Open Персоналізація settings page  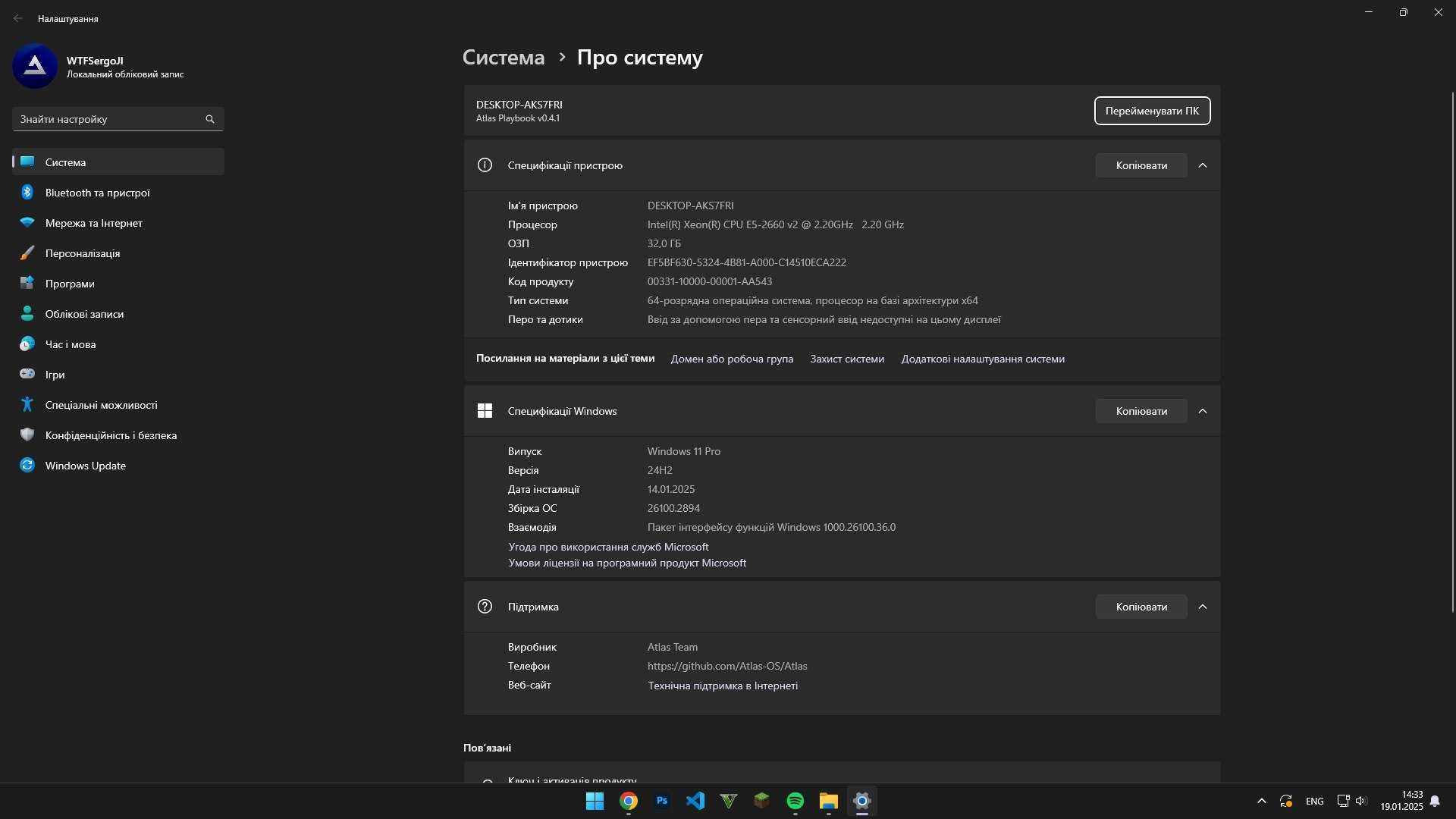(x=118, y=253)
